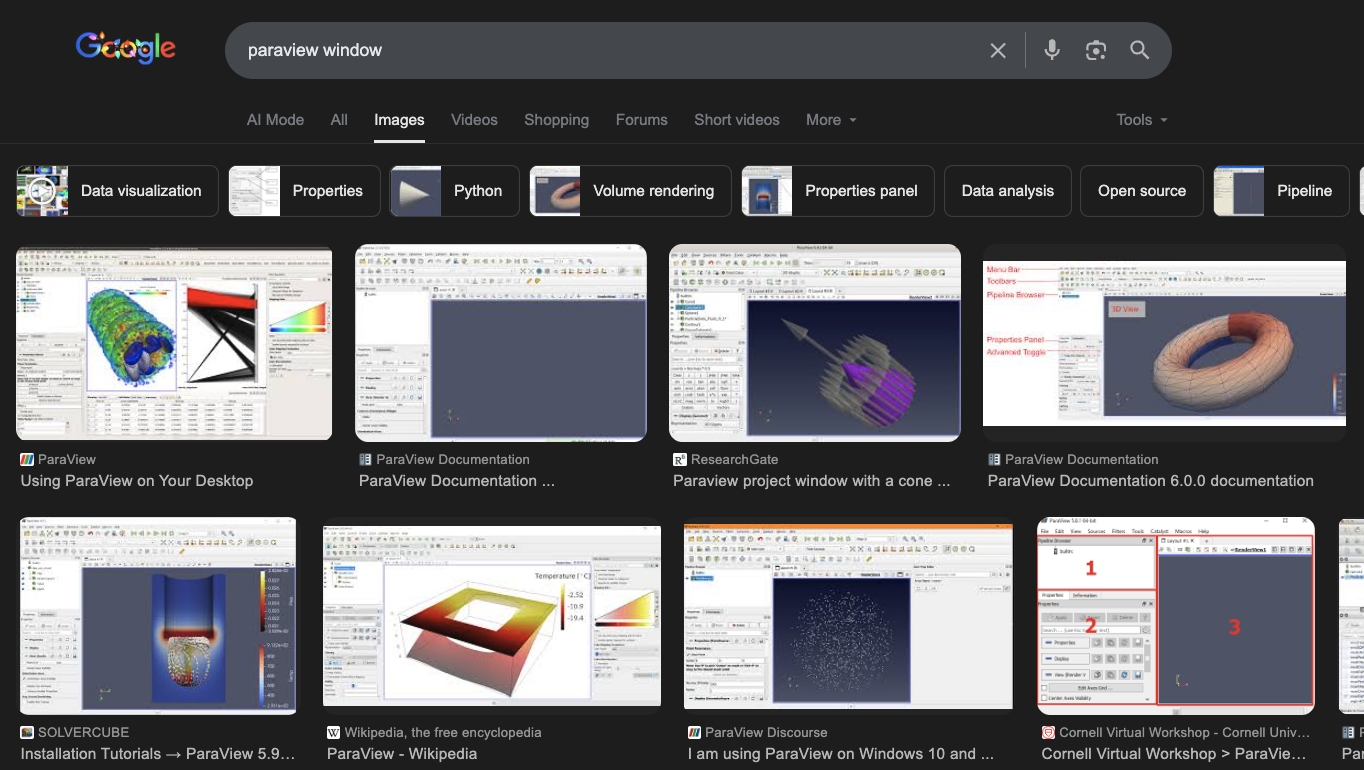Filter by the Data analysis chip
The image size is (1364, 770).
pyautogui.click(x=1007, y=191)
